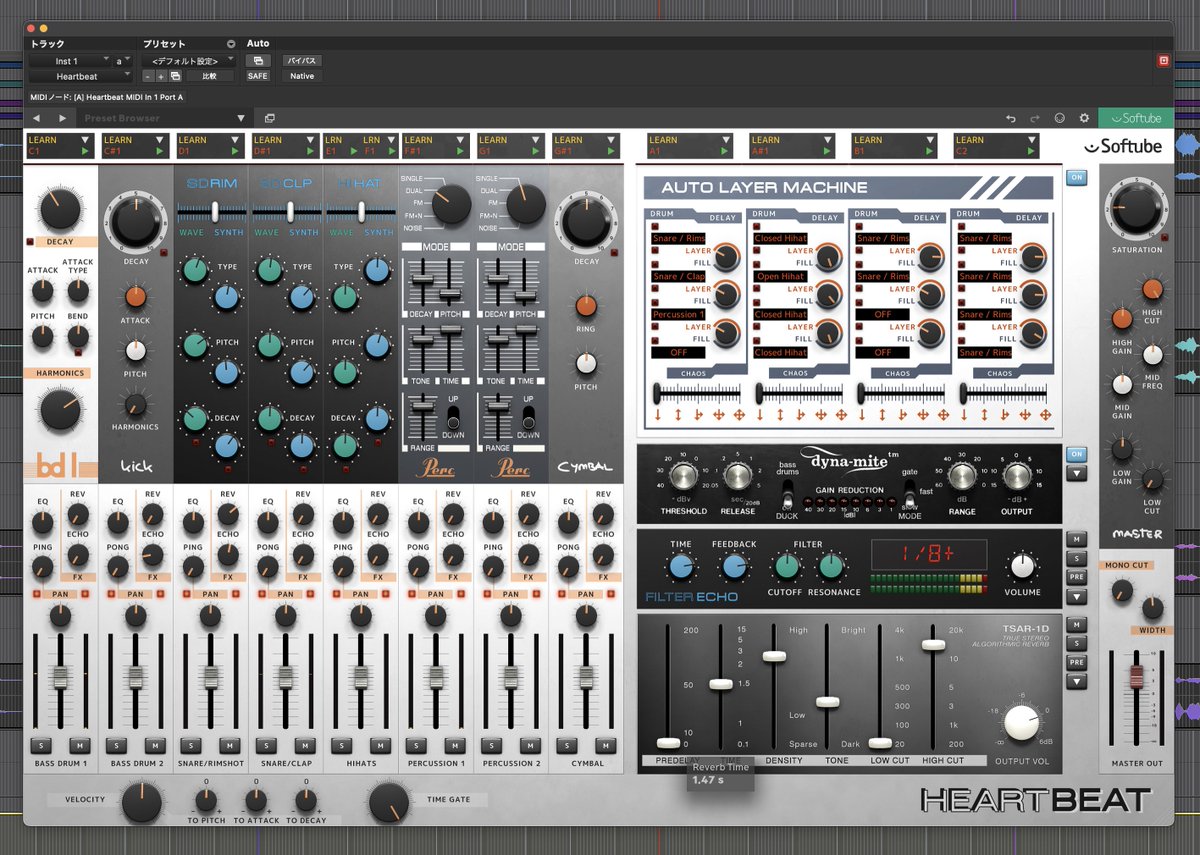1200x855 pixels.
Task: Play the D1 pad green triangle
Action: tap(237, 151)
